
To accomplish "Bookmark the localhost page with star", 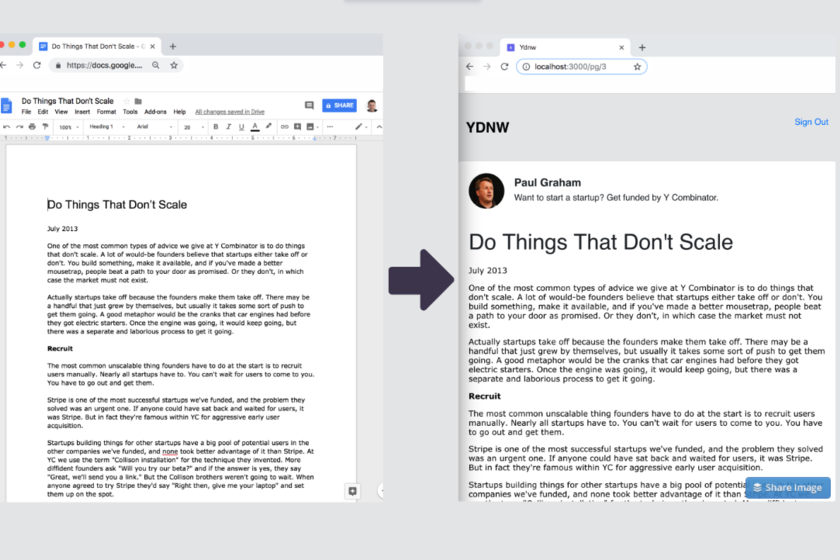I will point(637,66).
